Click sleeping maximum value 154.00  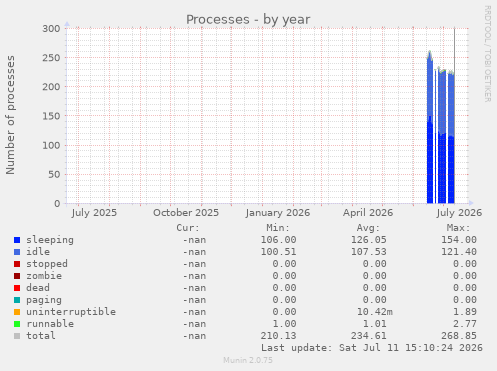459,240
